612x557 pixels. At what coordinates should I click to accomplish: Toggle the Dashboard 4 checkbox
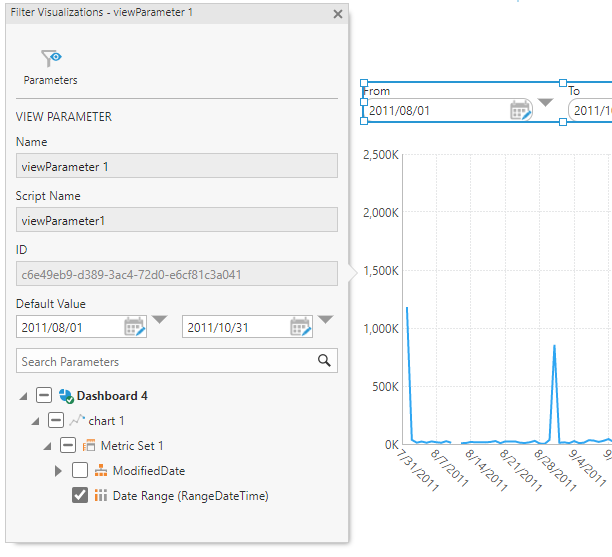pos(44,396)
